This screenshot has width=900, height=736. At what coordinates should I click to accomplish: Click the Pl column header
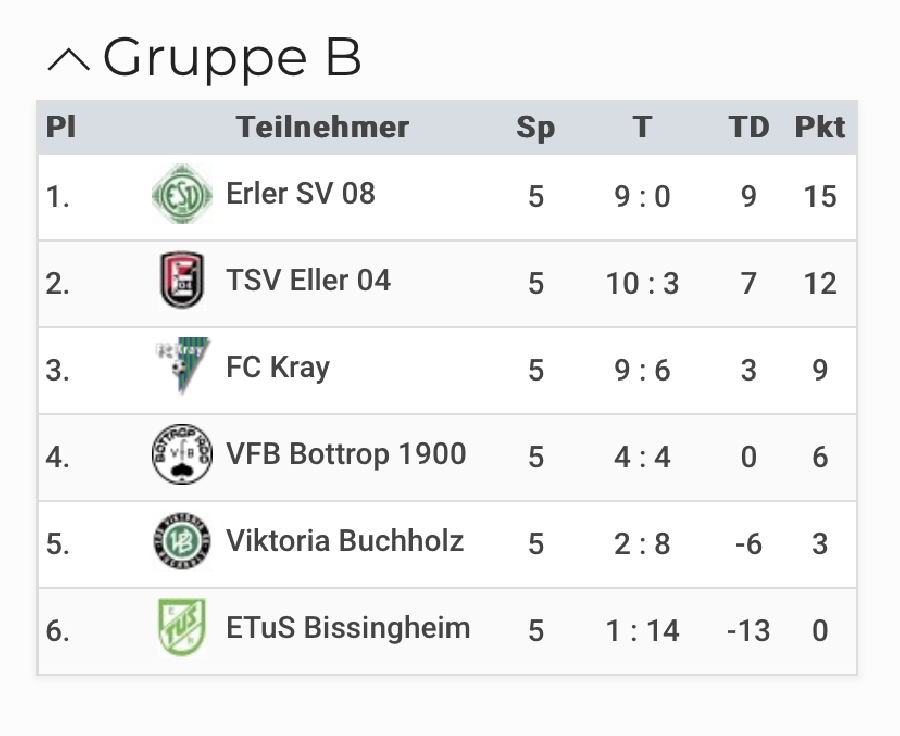61,127
